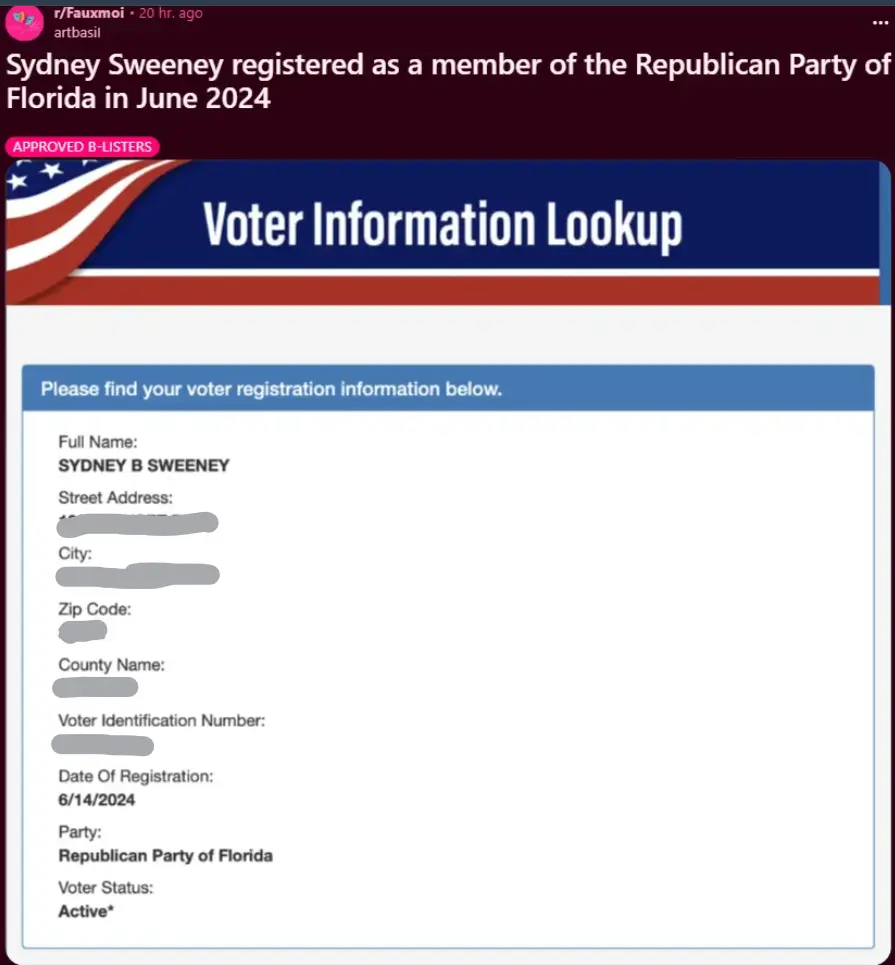The height and width of the screenshot is (965, 895).
Task: Click the redacted City value
Action: click(137, 575)
